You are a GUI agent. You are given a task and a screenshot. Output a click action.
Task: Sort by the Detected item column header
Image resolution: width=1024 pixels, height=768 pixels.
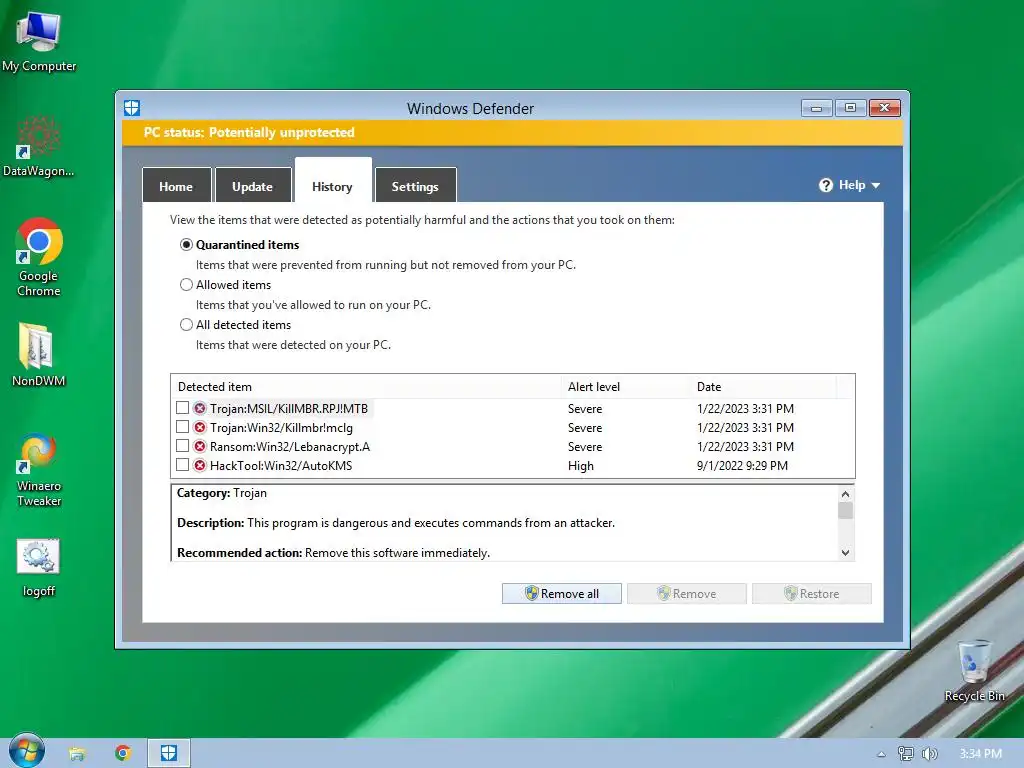pyautogui.click(x=366, y=387)
